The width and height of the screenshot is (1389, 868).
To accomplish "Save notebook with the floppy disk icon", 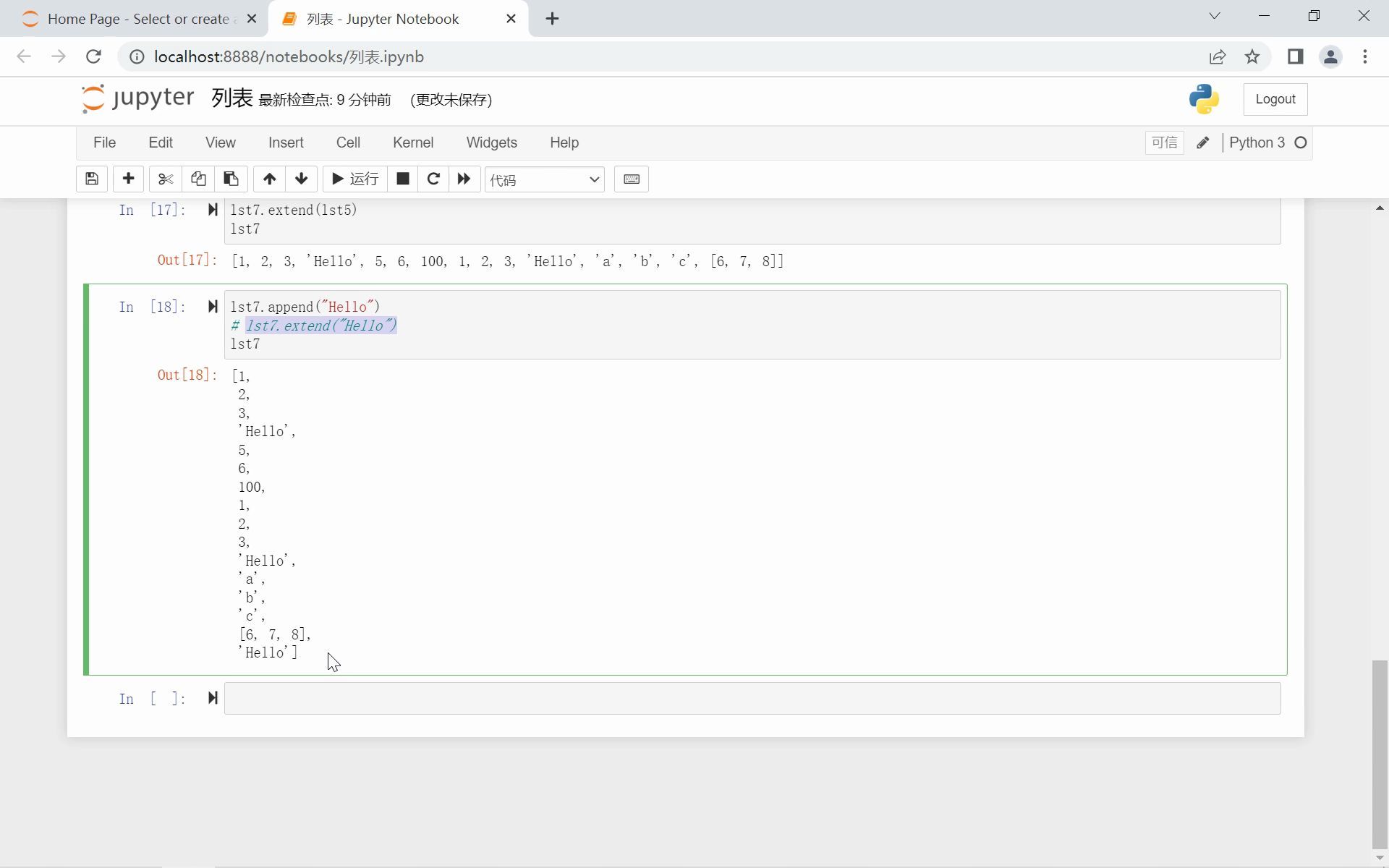I will (x=92, y=179).
